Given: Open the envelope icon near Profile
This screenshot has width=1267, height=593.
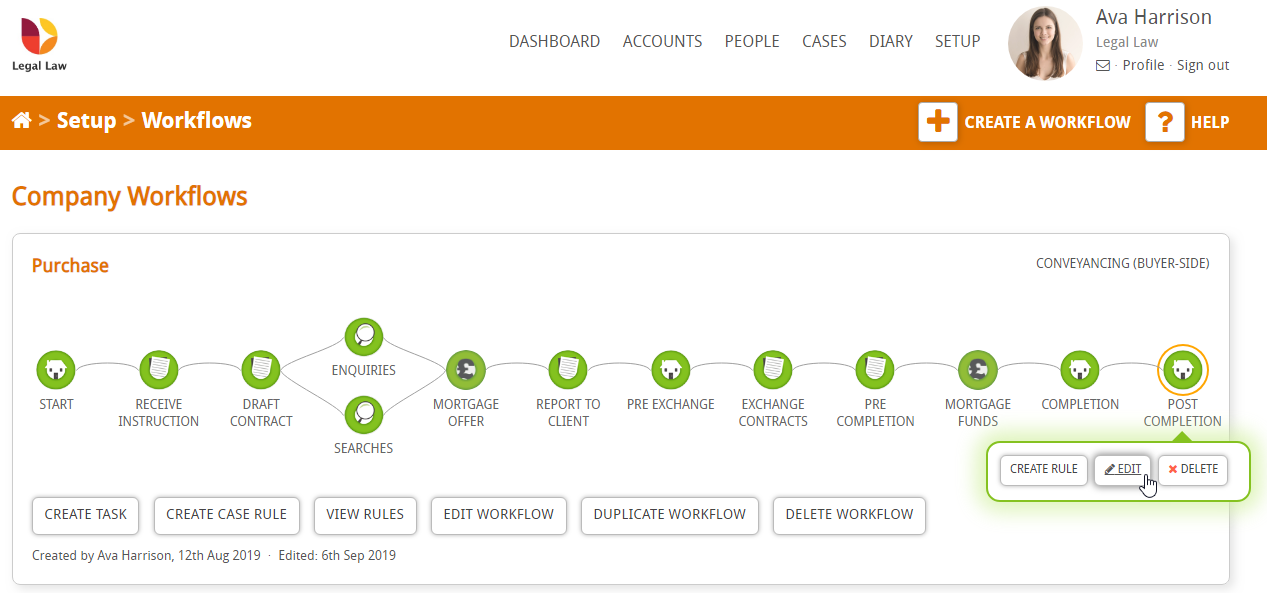Looking at the screenshot, I should coord(1102,64).
